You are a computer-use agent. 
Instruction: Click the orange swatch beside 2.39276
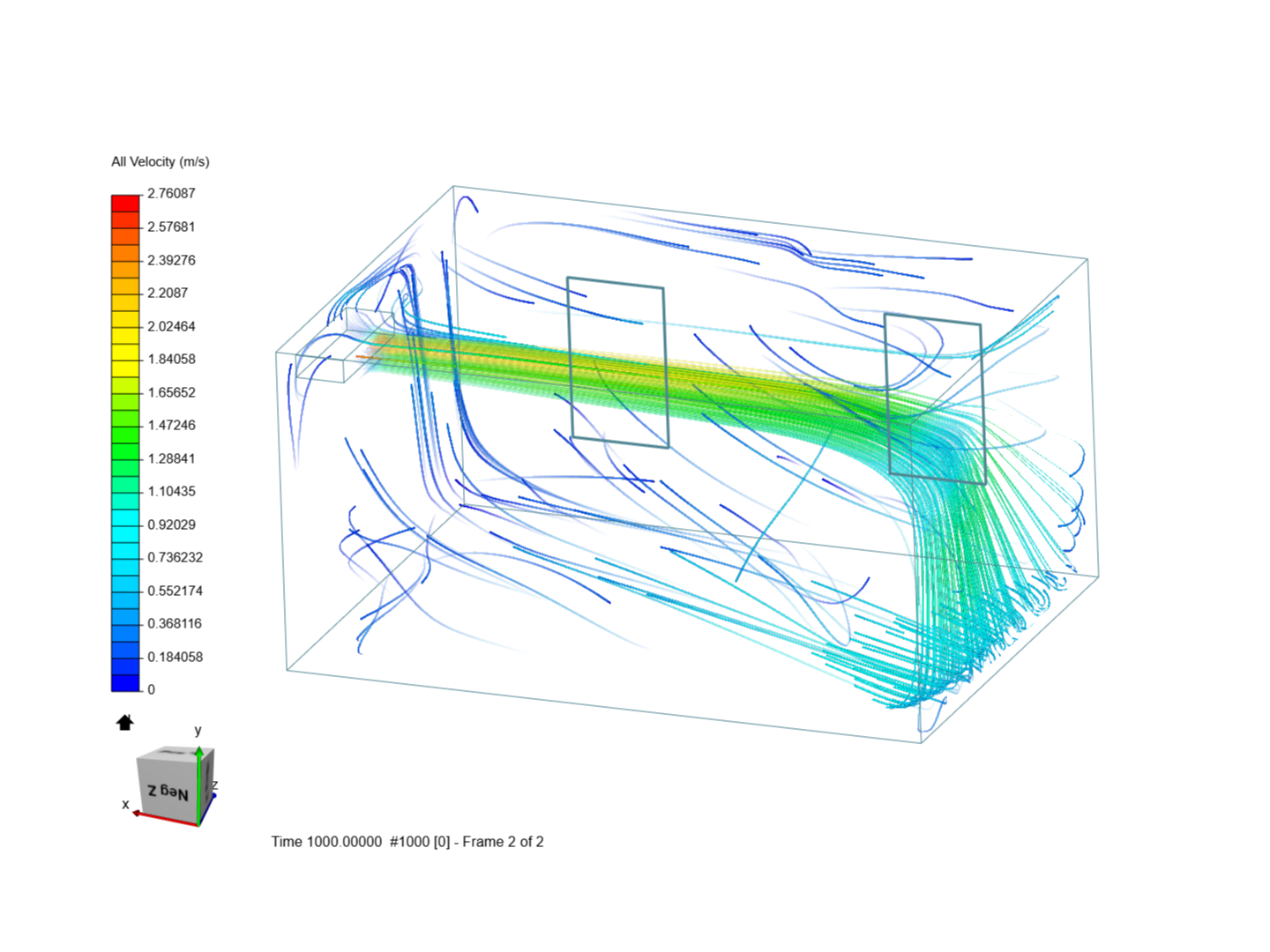tap(125, 253)
